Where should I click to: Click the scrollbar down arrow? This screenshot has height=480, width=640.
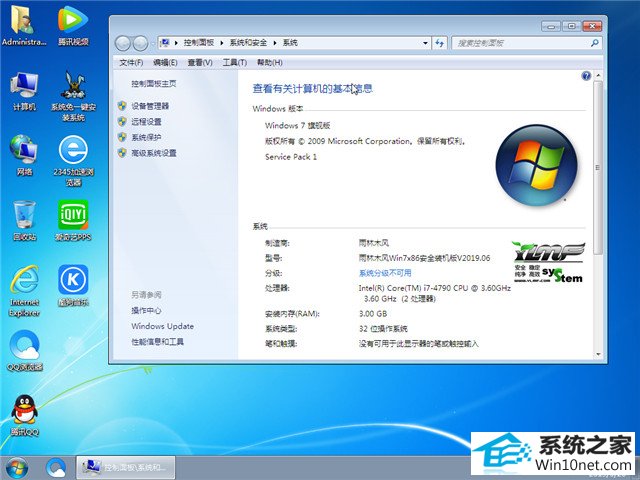tap(598, 354)
